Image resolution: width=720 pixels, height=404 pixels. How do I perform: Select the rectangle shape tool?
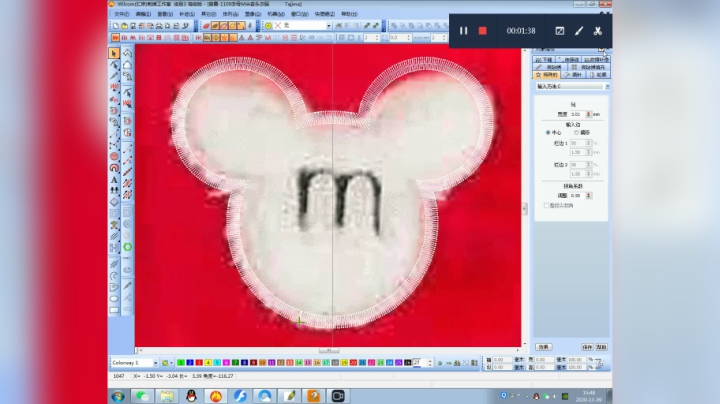coord(114,310)
